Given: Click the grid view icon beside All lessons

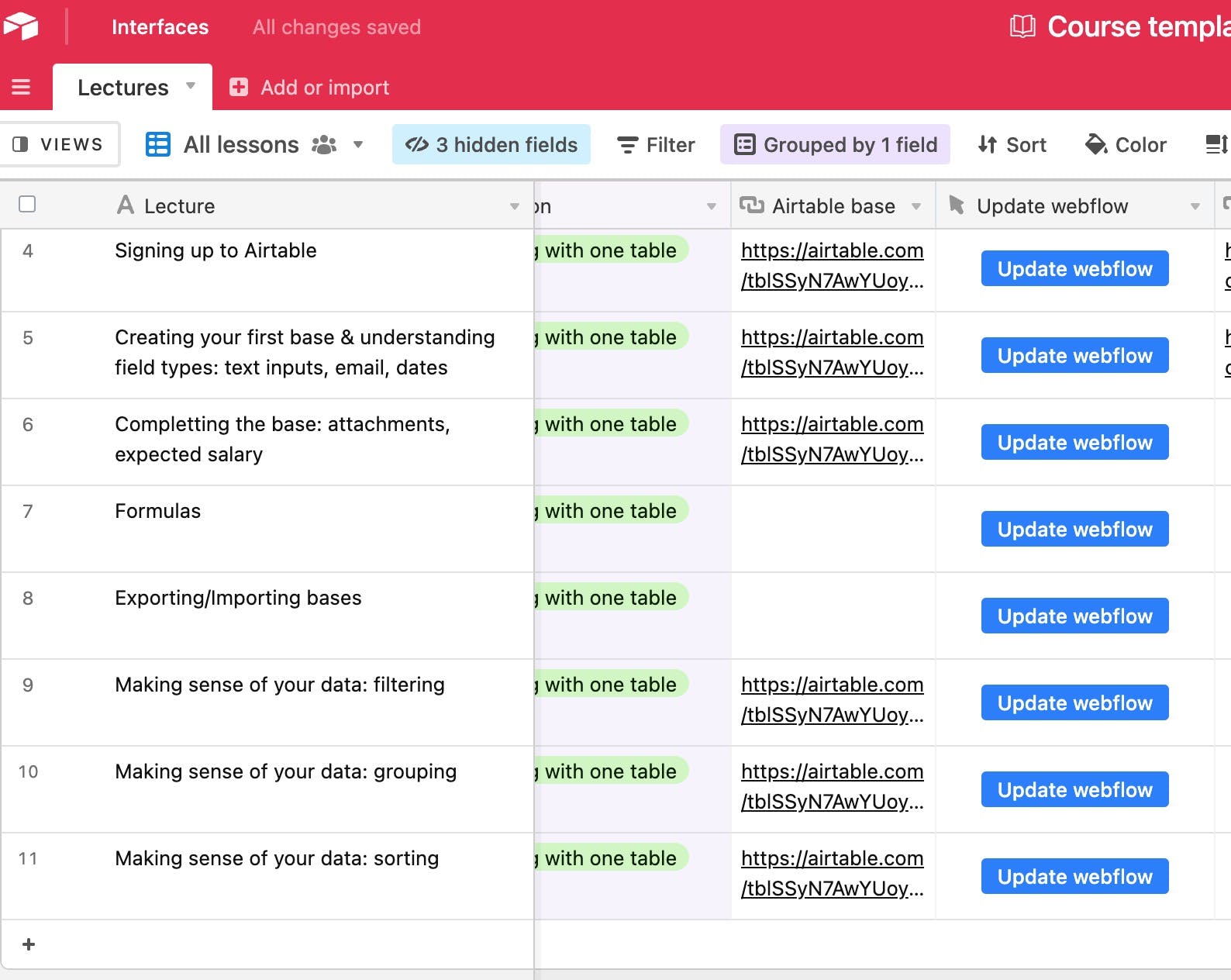Looking at the screenshot, I should pyautogui.click(x=158, y=144).
